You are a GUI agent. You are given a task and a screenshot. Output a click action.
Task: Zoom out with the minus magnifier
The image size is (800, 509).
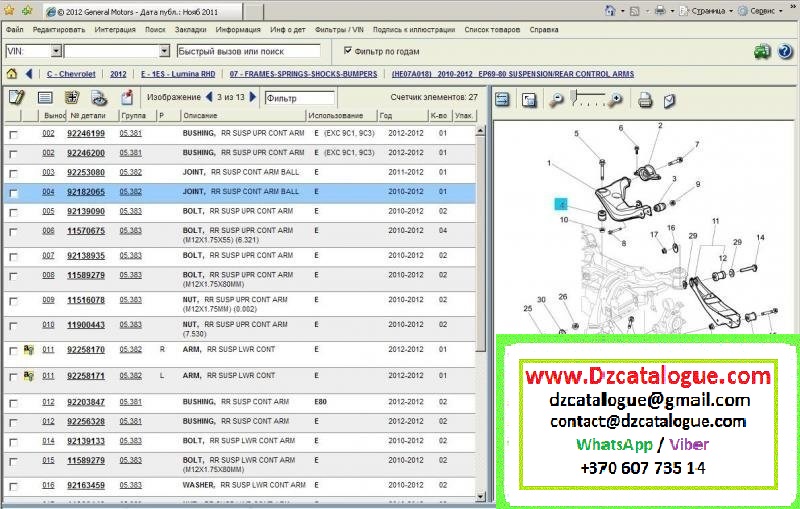556,100
